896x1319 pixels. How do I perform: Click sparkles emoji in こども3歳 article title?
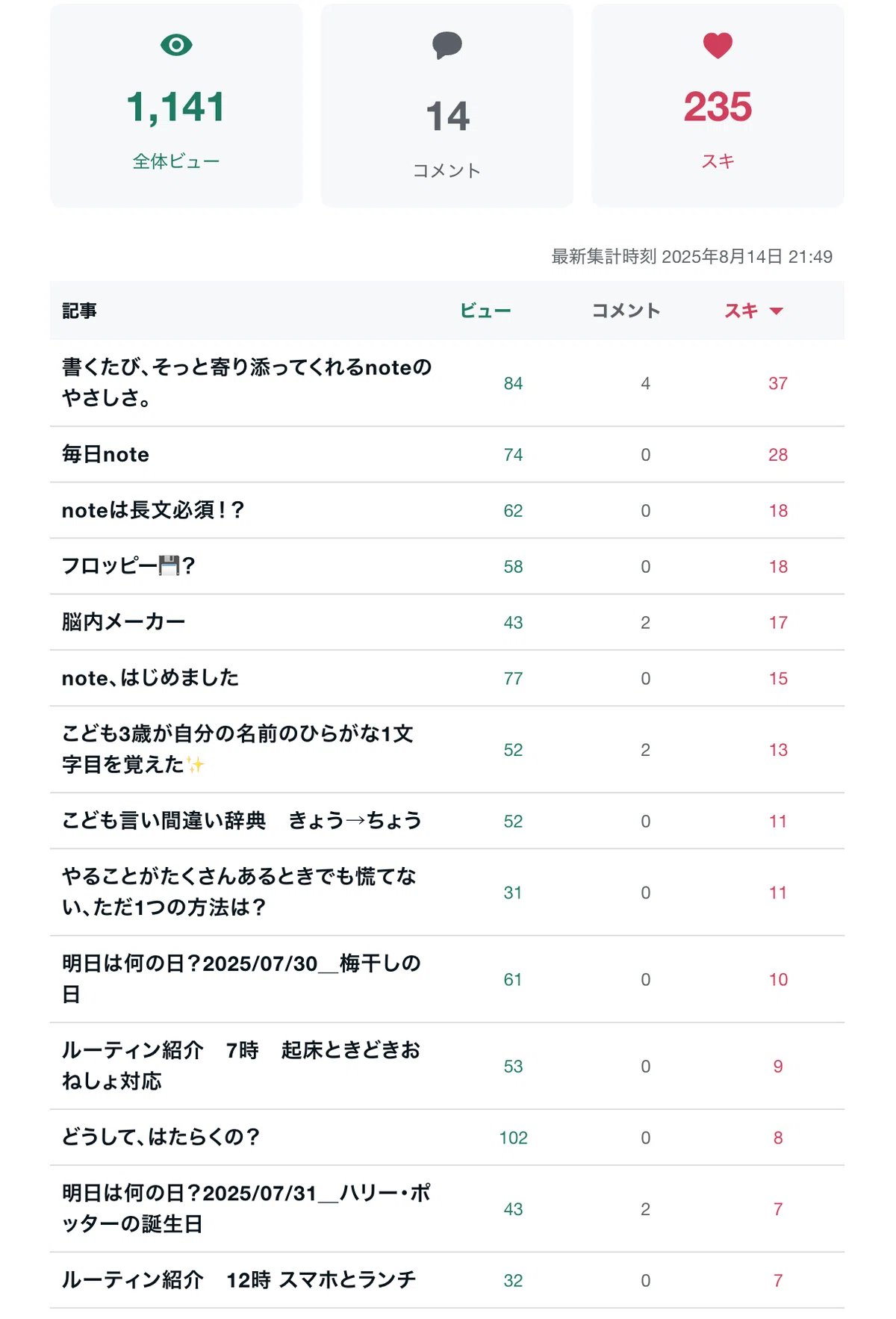(195, 765)
